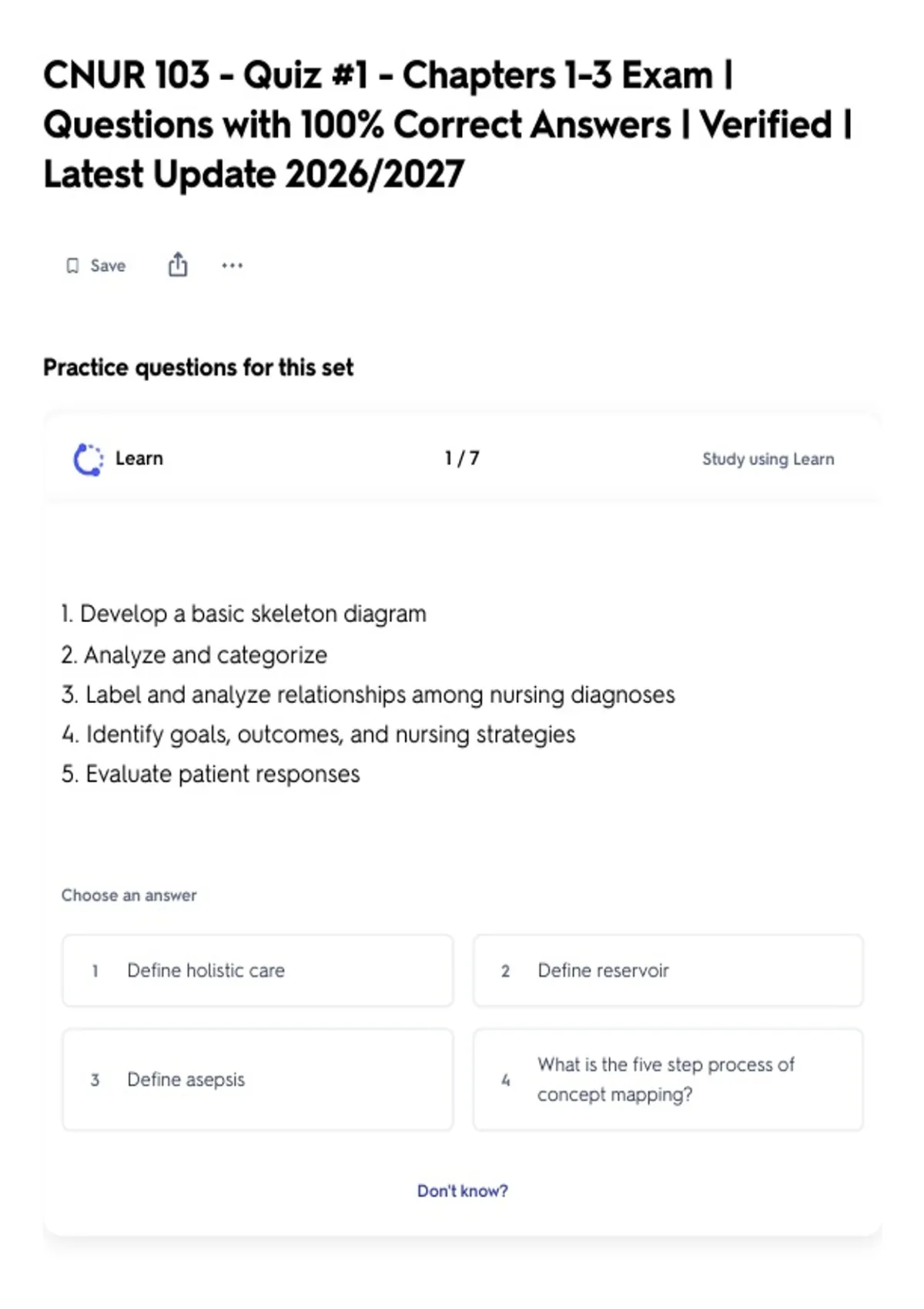Click the bookmark Save icon
The height and width of the screenshot is (1309, 924).
pos(72,266)
